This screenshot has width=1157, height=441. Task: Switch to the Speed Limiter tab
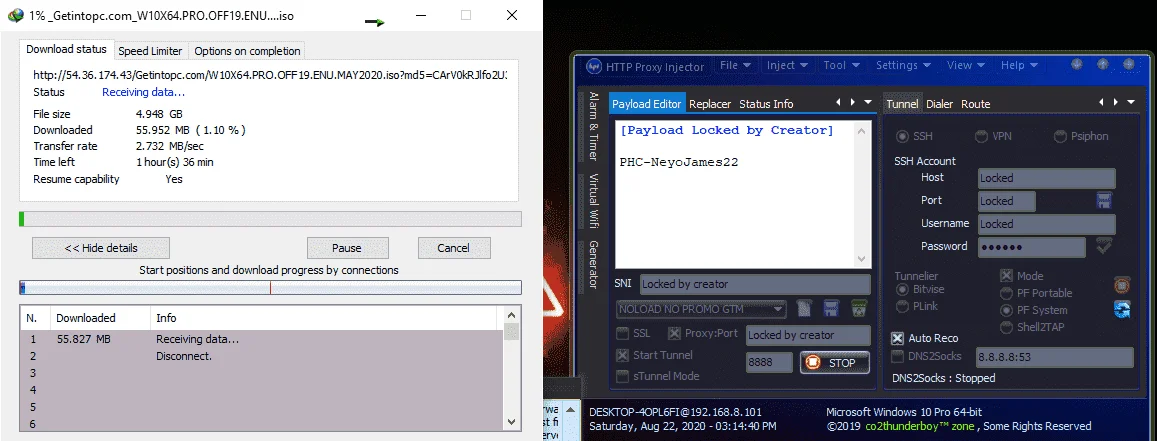[x=150, y=51]
